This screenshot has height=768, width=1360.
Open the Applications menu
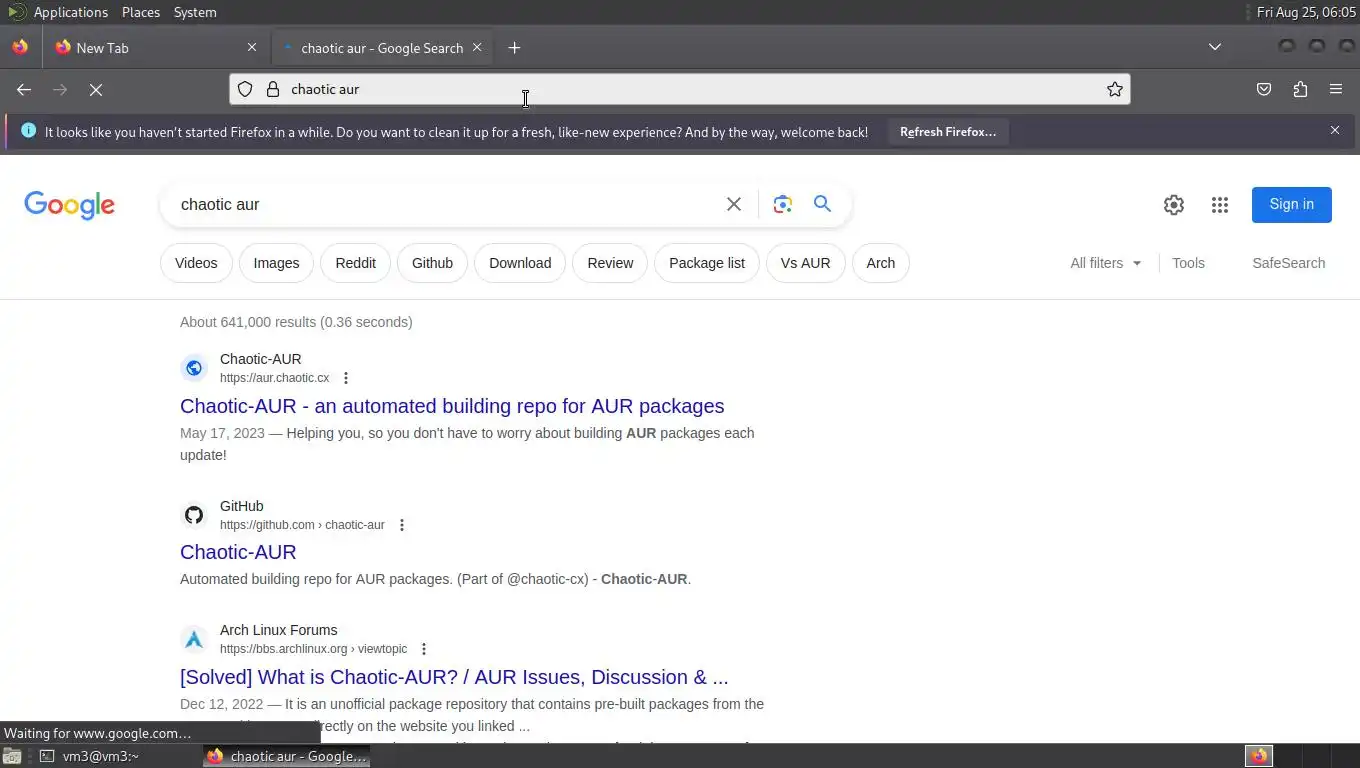(x=70, y=12)
